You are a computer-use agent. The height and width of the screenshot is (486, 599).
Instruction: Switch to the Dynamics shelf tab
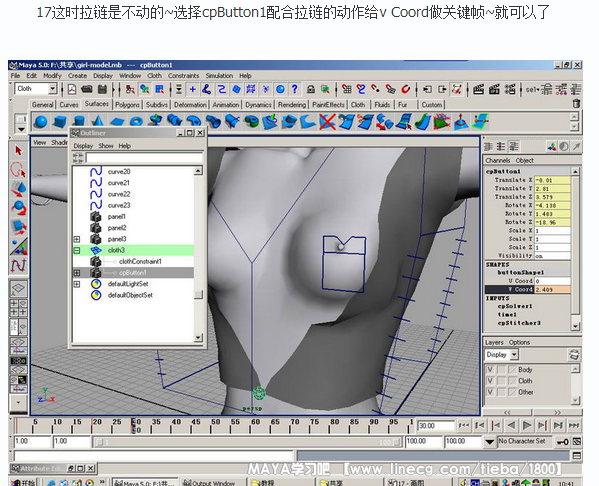[258, 104]
